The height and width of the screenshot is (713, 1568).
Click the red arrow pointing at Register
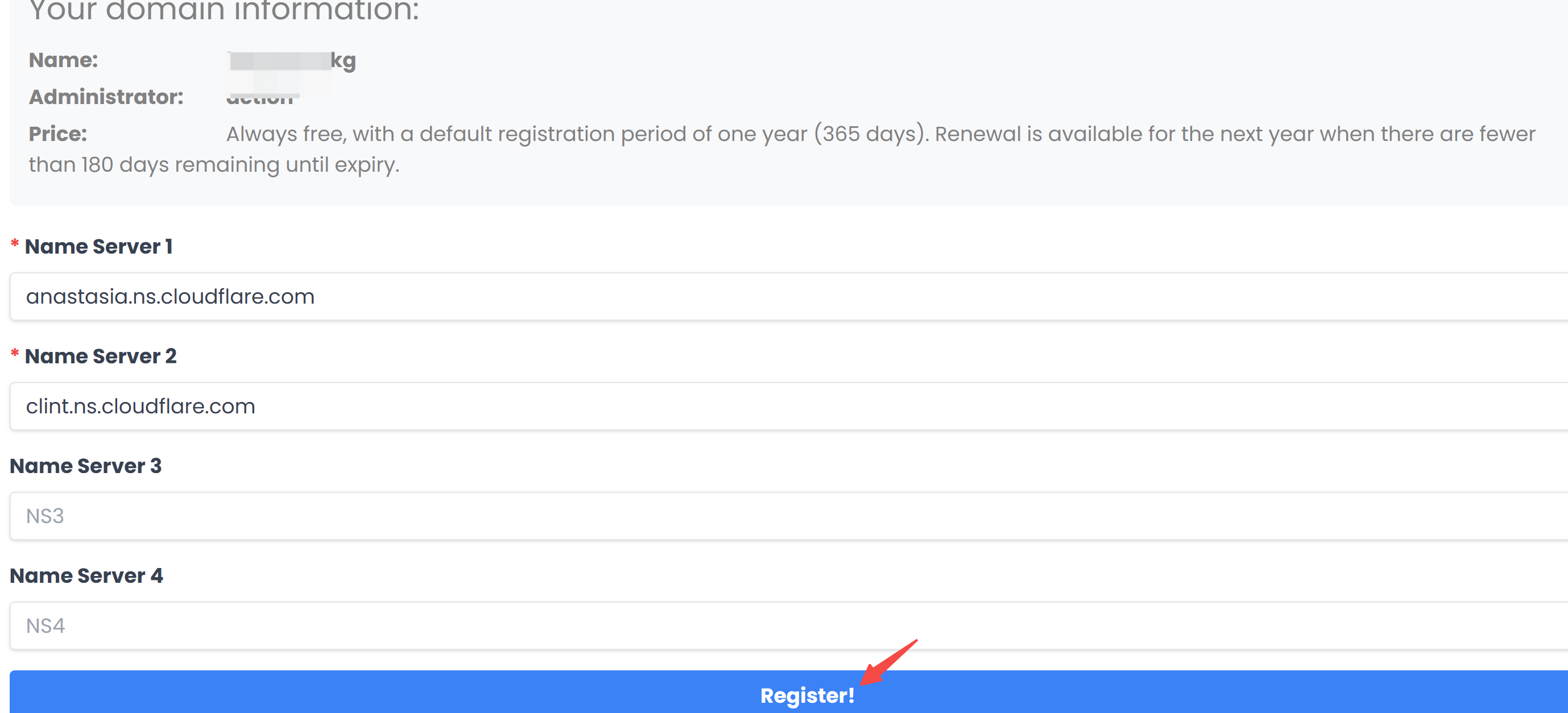coord(889,662)
